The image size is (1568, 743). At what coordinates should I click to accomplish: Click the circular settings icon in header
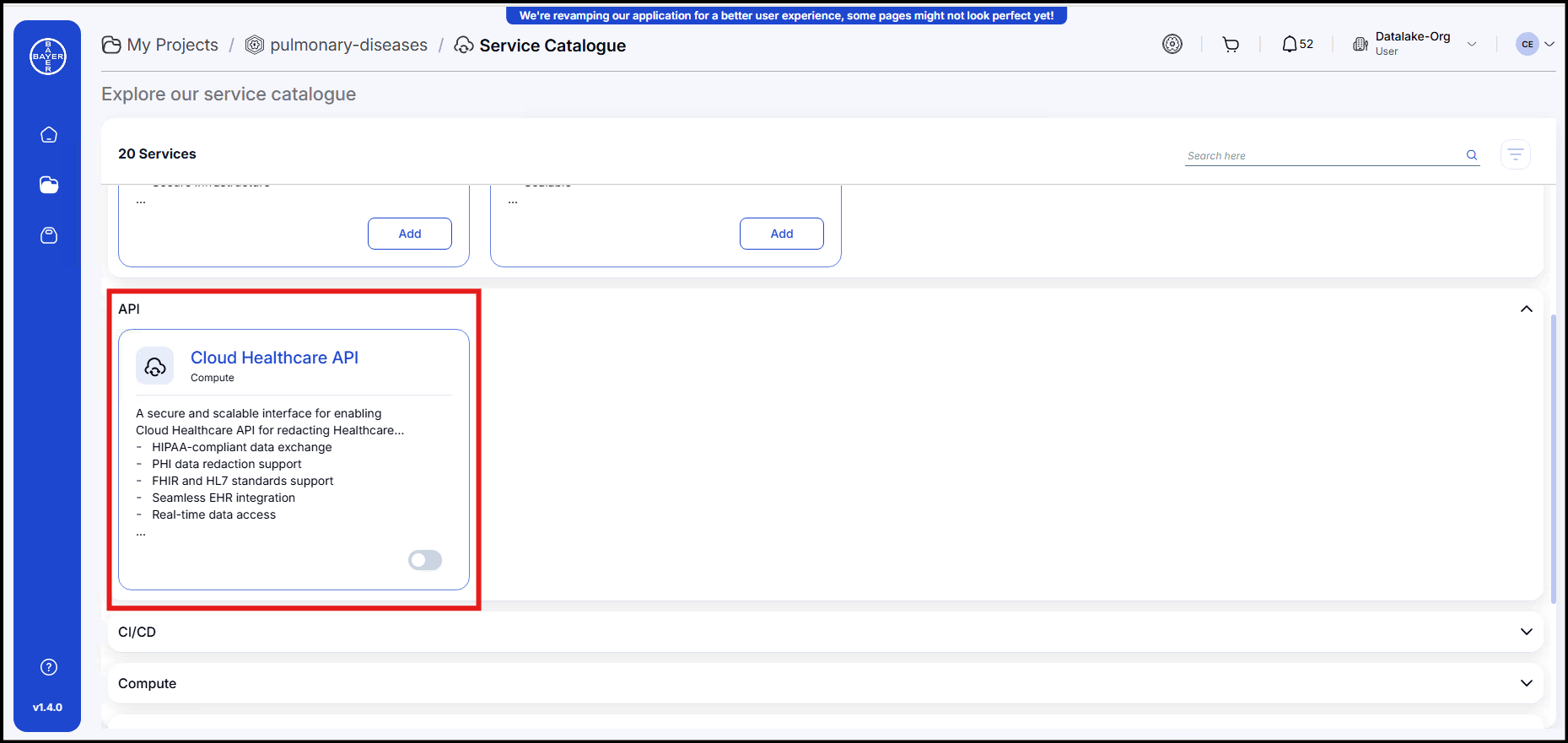1172,44
